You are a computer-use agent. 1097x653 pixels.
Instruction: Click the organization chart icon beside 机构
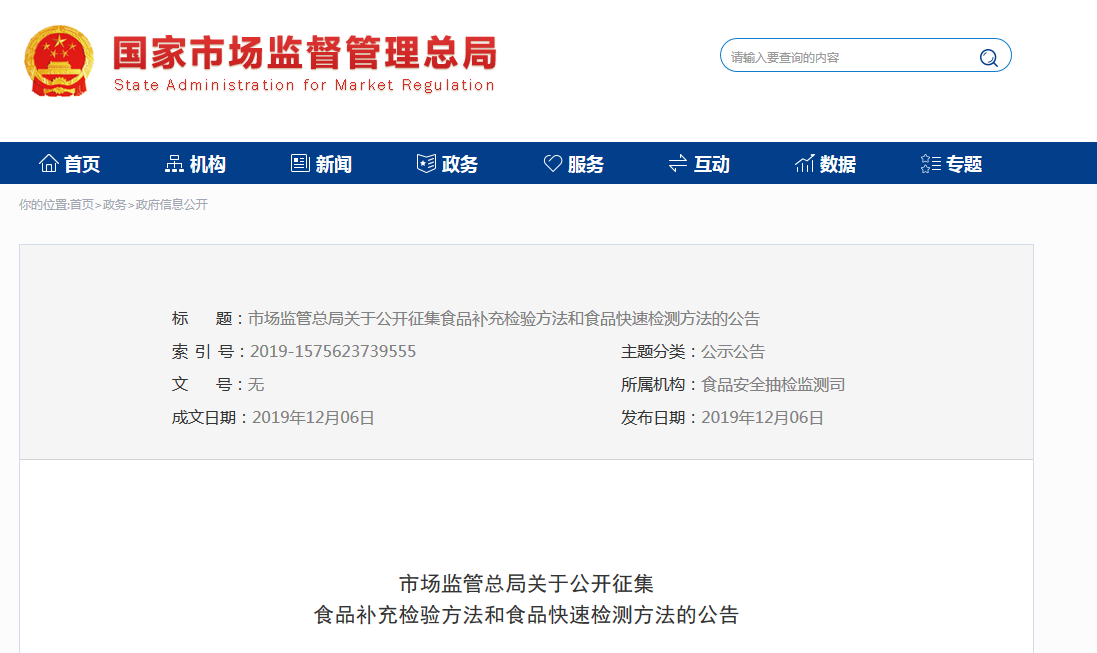pyautogui.click(x=174, y=163)
